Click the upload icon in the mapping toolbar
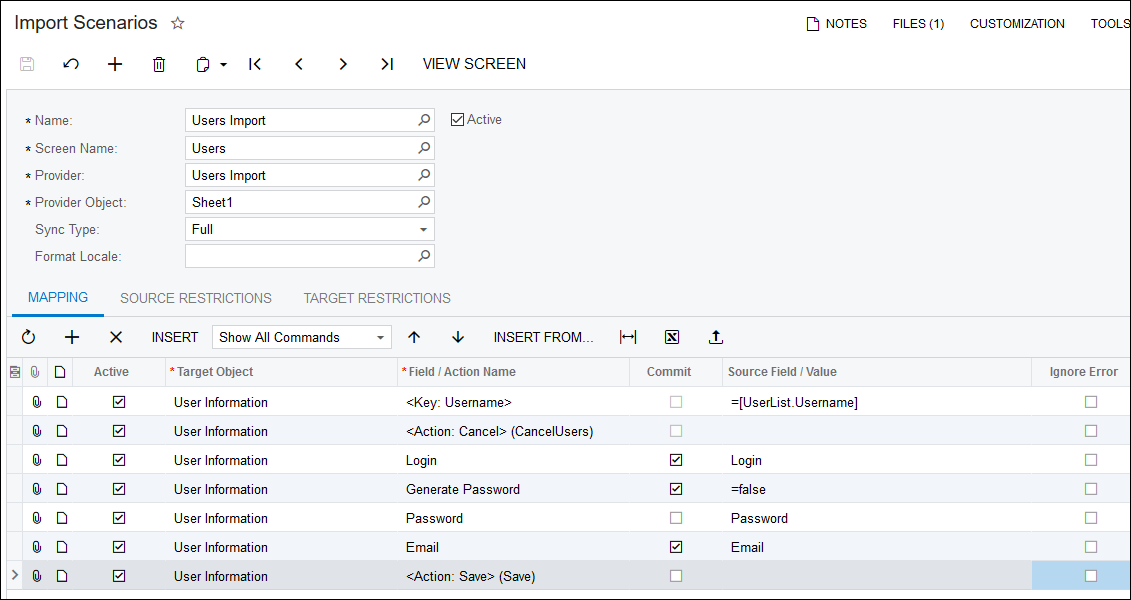 (716, 338)
